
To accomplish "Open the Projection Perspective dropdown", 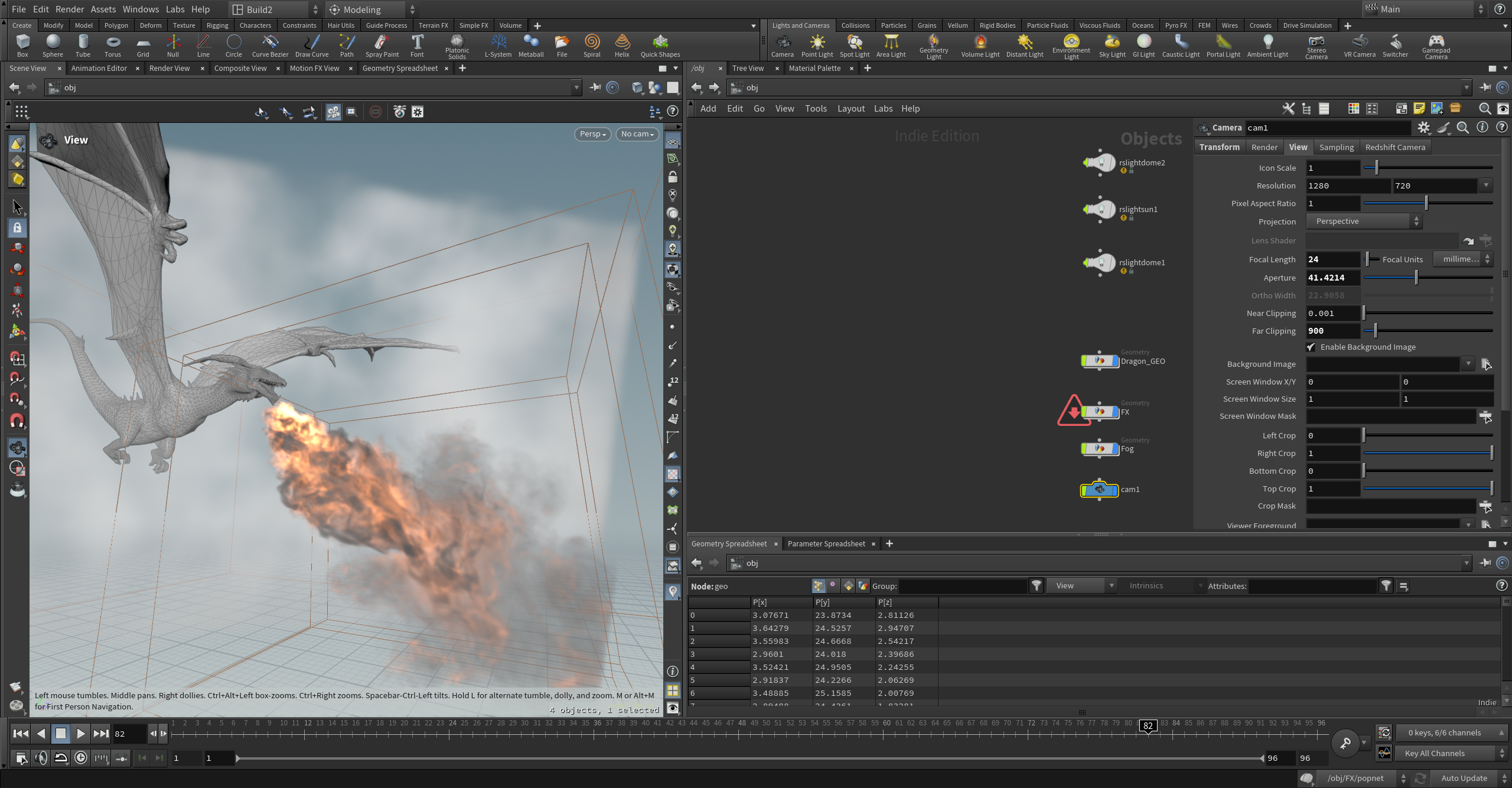I will click(1364, 222).
